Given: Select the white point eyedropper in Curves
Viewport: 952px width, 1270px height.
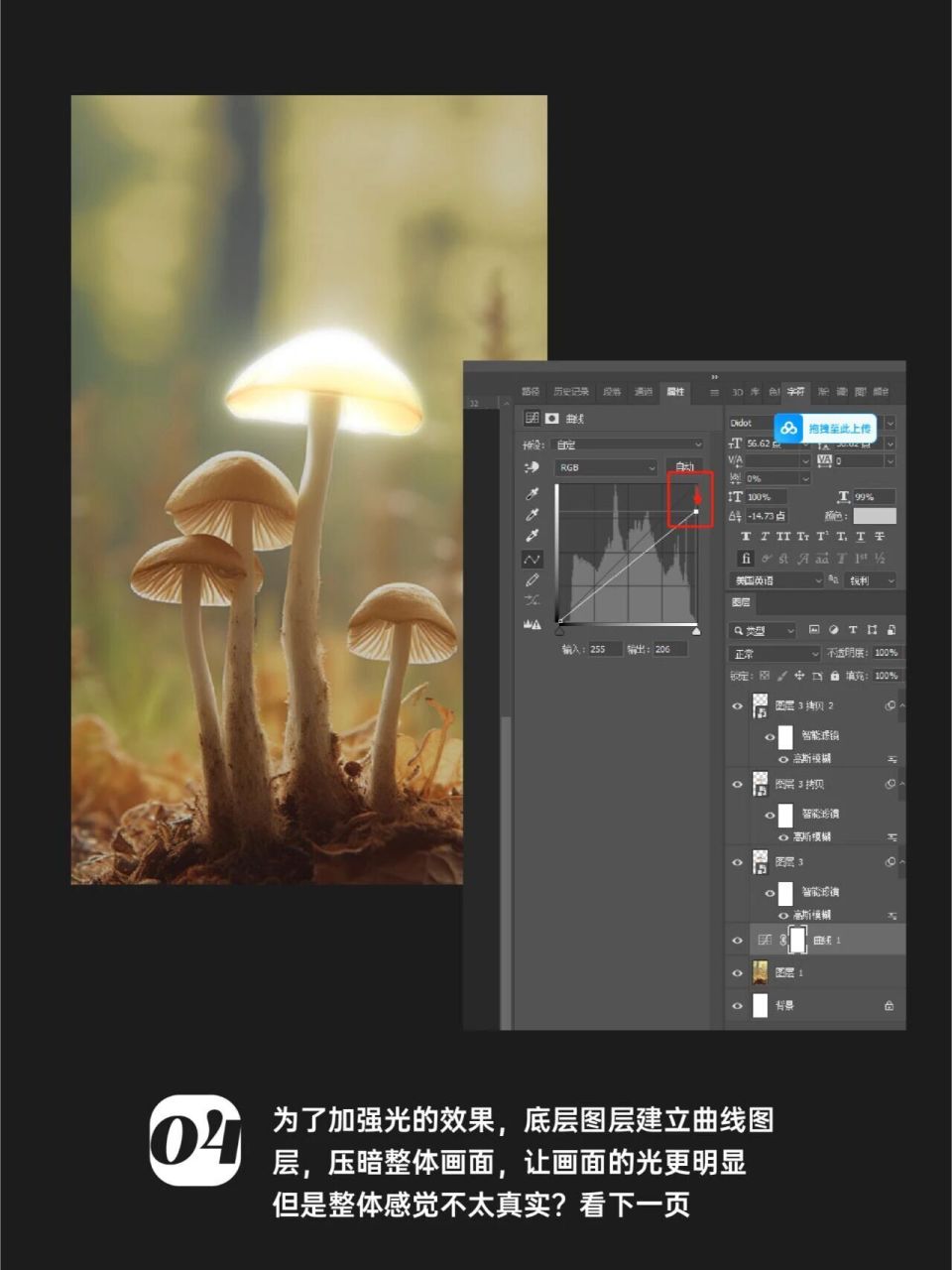Looking at the screenshot, I should tap(532, 536).
